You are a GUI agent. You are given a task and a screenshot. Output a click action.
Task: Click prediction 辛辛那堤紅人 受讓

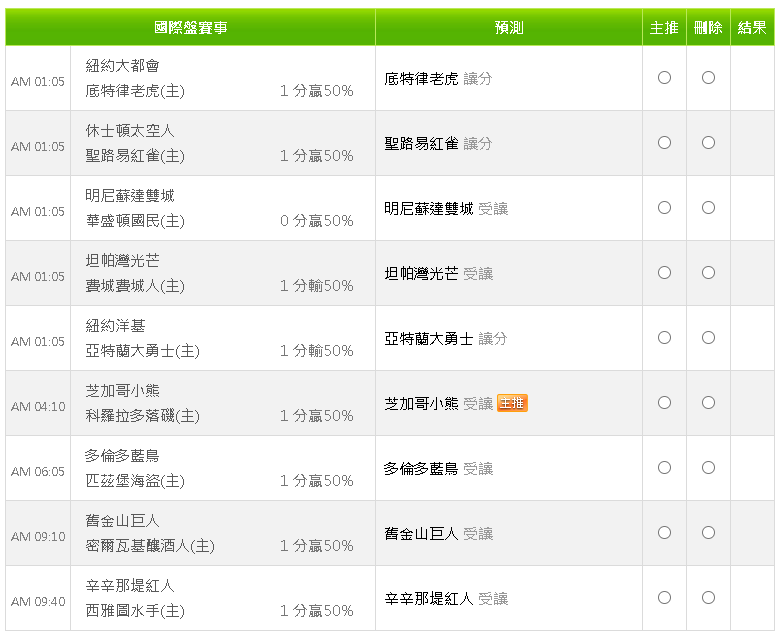coord(446,599)
